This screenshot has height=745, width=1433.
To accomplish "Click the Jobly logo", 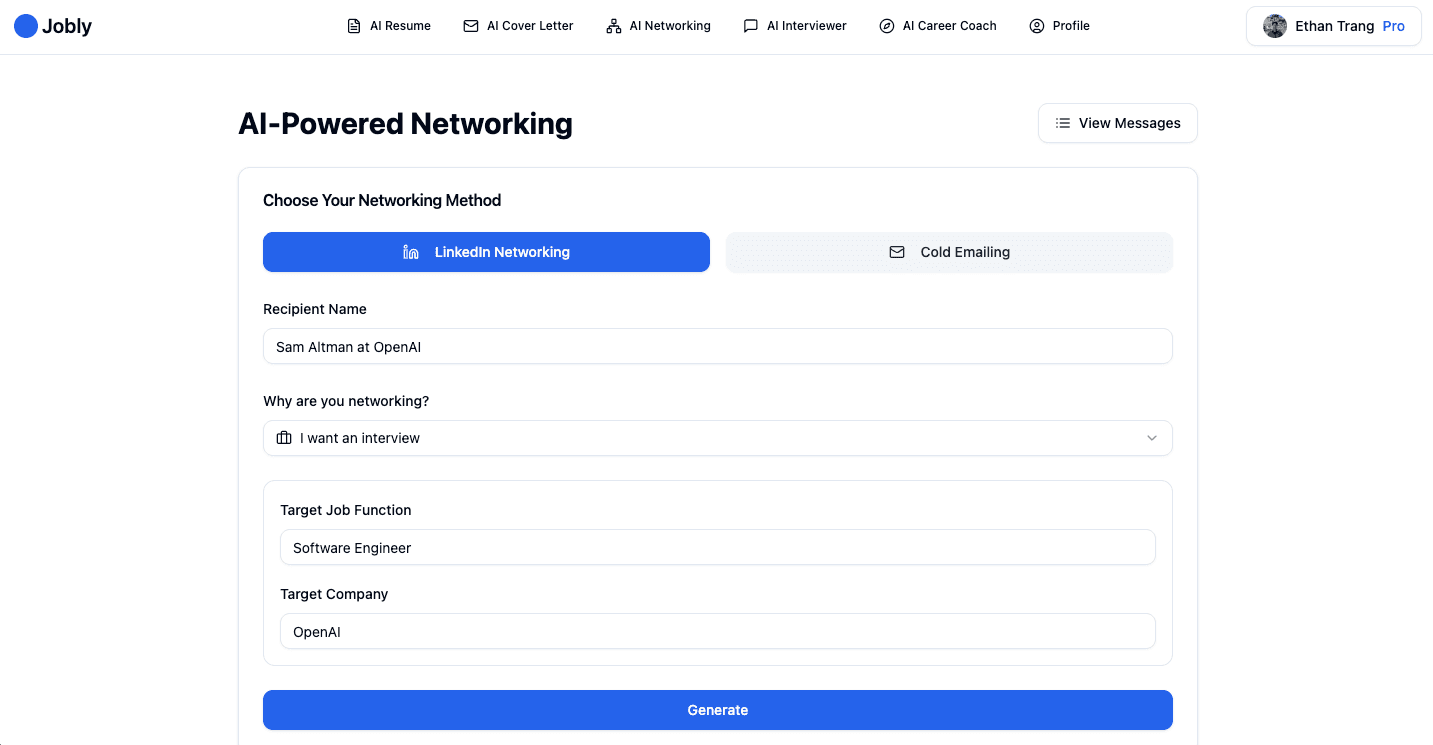I will 52,26.
